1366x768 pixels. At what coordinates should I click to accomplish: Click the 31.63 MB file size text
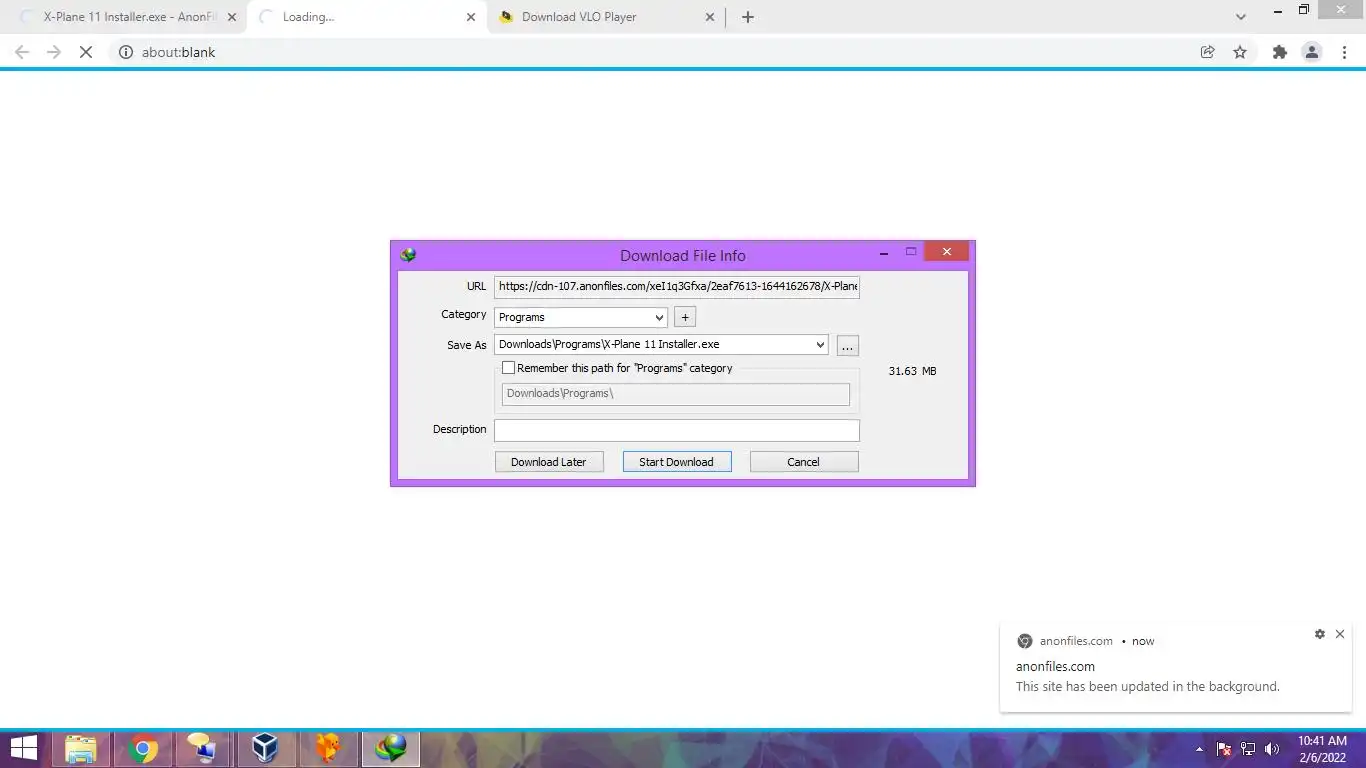click(912, 371)
